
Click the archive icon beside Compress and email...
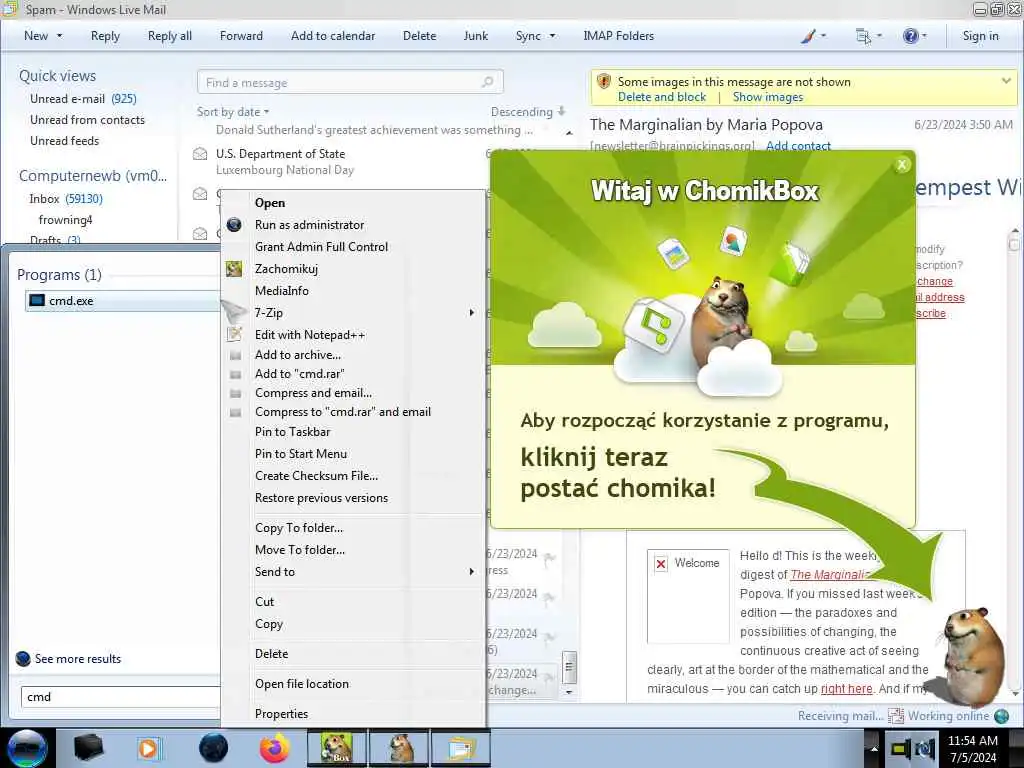(236, 394)
